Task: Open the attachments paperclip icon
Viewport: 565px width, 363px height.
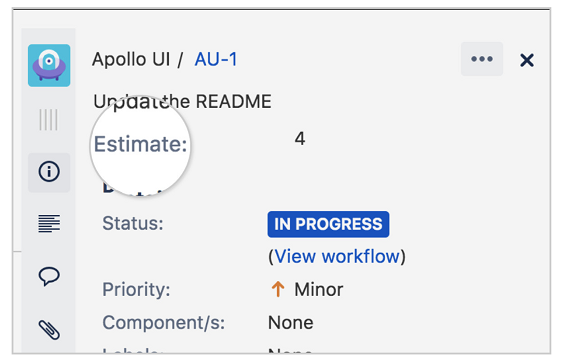Action: [x=49, y=329]
